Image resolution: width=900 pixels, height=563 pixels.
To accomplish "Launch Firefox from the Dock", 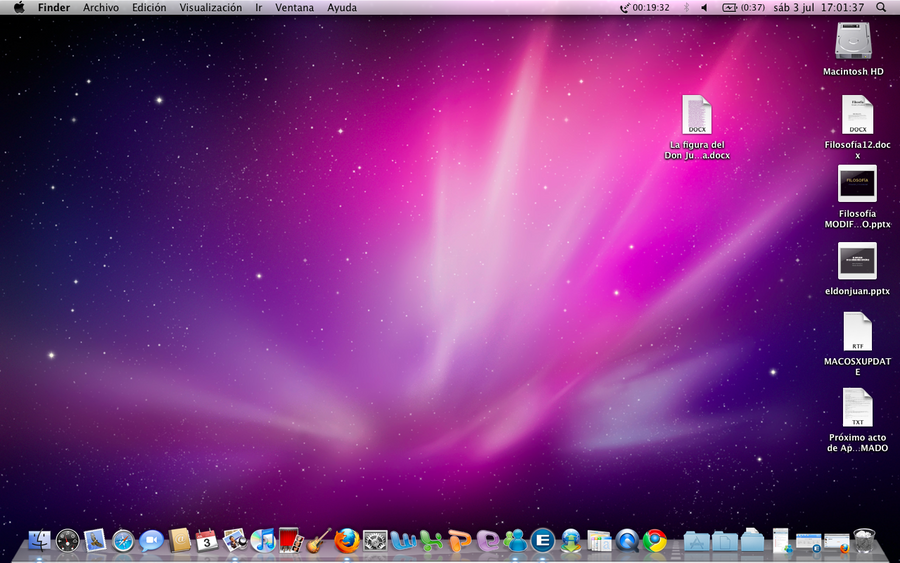I will click(347, 541).
